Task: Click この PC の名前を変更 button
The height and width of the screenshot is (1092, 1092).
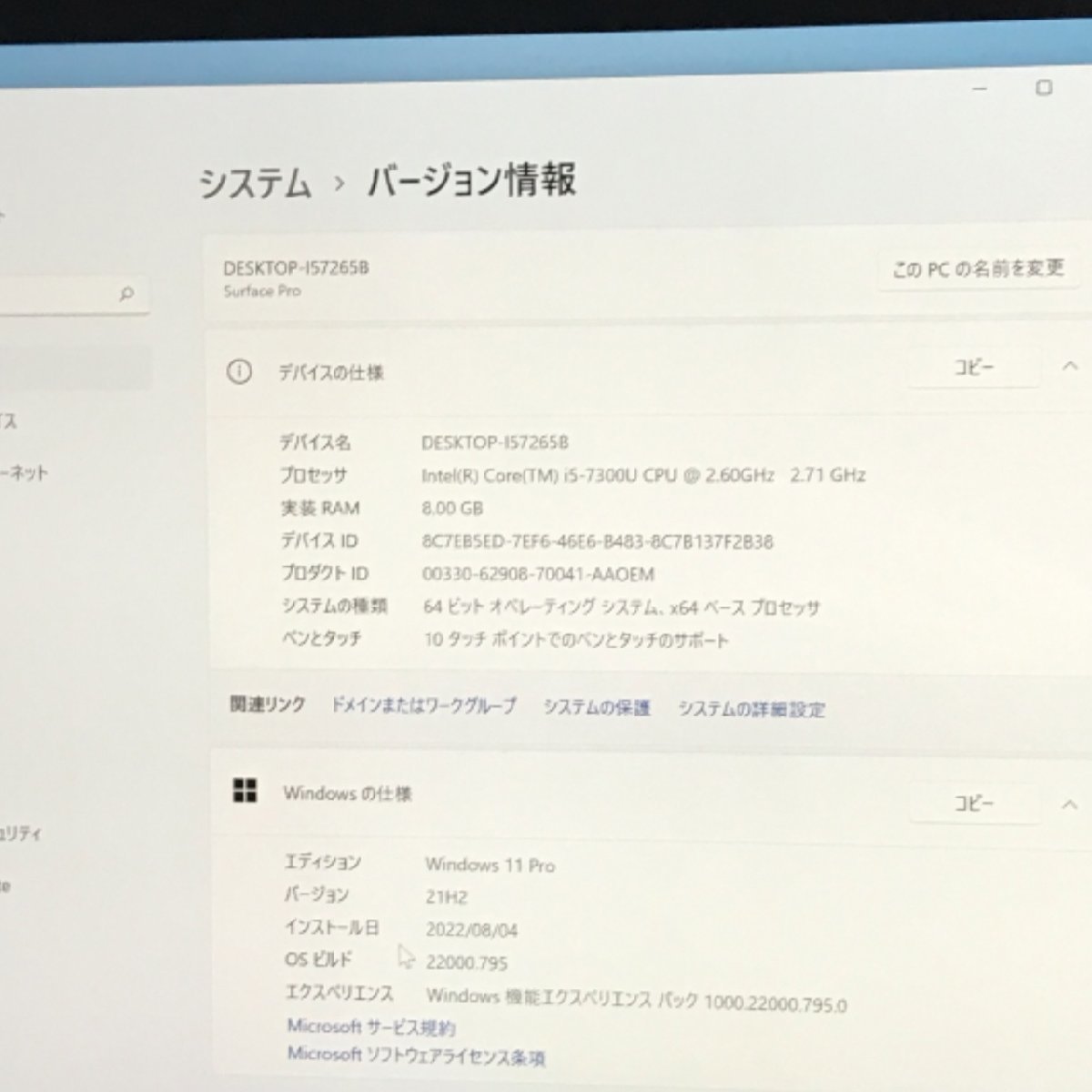Action: click(978, 269)
